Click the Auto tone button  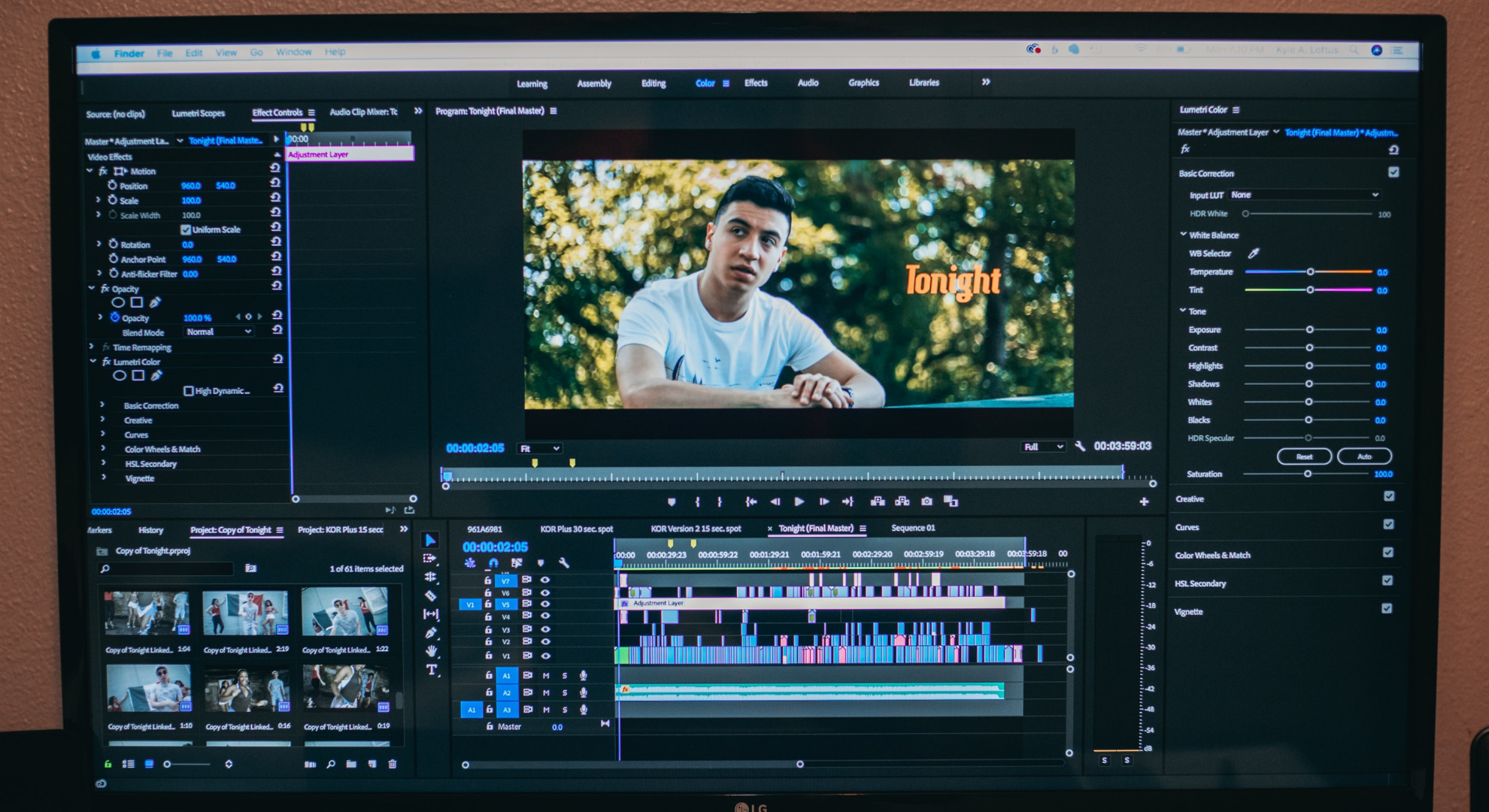tap(1364, 456)
